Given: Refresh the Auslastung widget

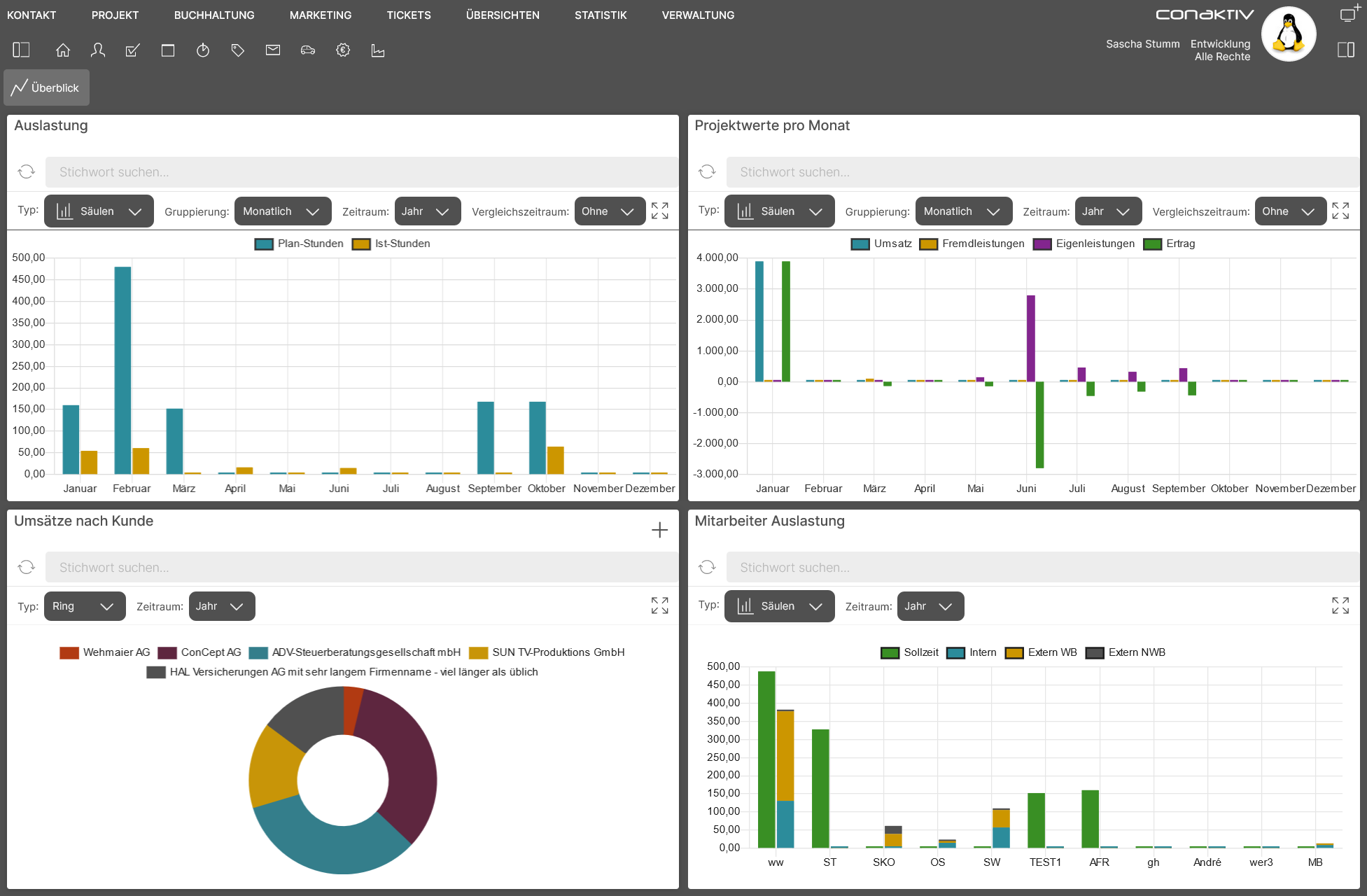Looking at the screenshot, I should (x=27, y=171).
